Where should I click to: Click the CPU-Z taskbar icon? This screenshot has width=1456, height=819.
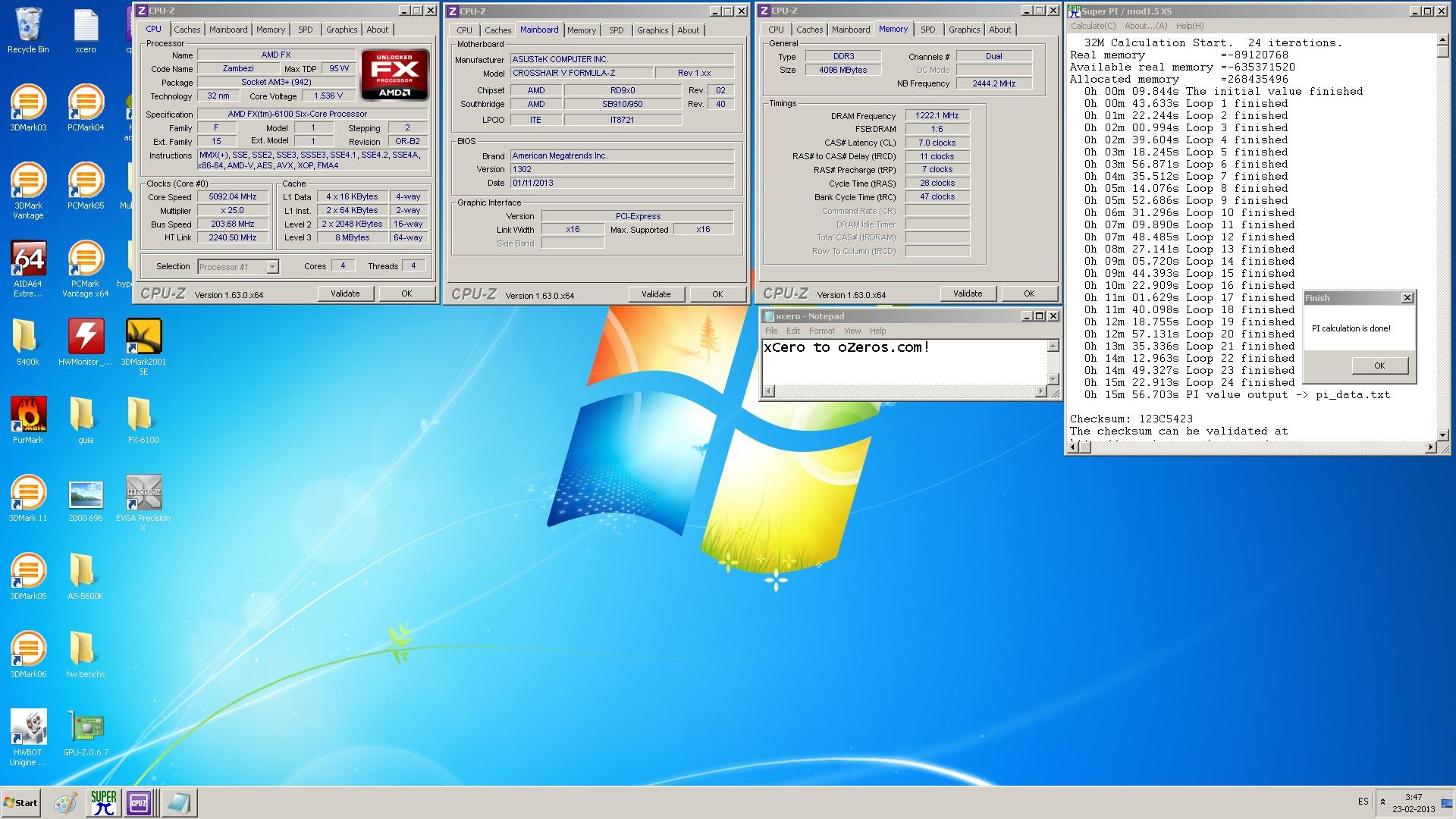(140, 802)
